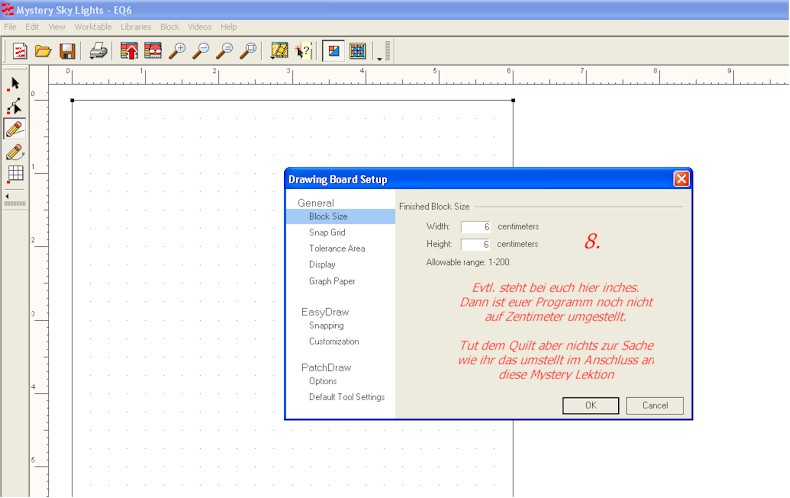The image size is (790, 498).
Task: Select Tolerance Area in setup list
Action: (x=337, y=248)
